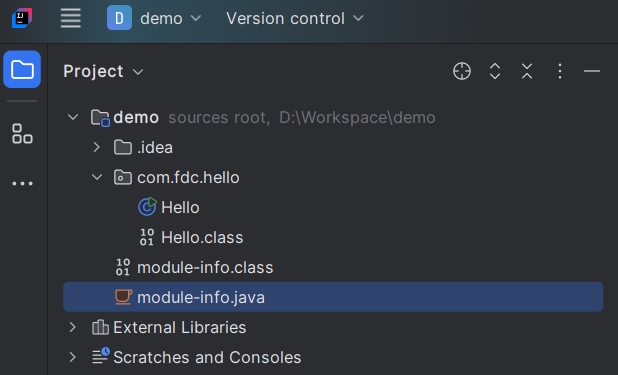Hide the Project tool window
The width and height of the screenshot is (618, 375).
click(x=592, y=71)
